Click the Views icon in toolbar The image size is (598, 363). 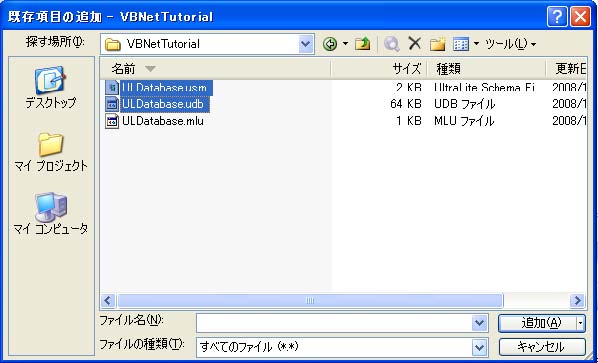pyautogui.click(x=461, y=45)
